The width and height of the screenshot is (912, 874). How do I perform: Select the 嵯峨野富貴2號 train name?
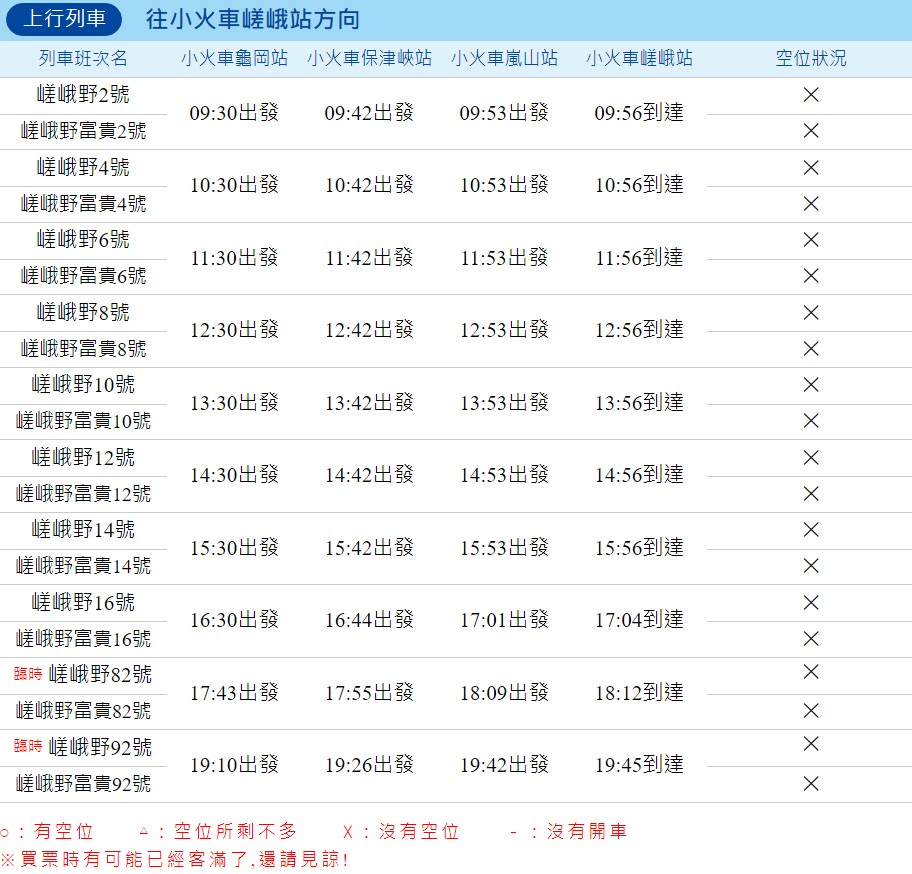[x=83, y=131]
